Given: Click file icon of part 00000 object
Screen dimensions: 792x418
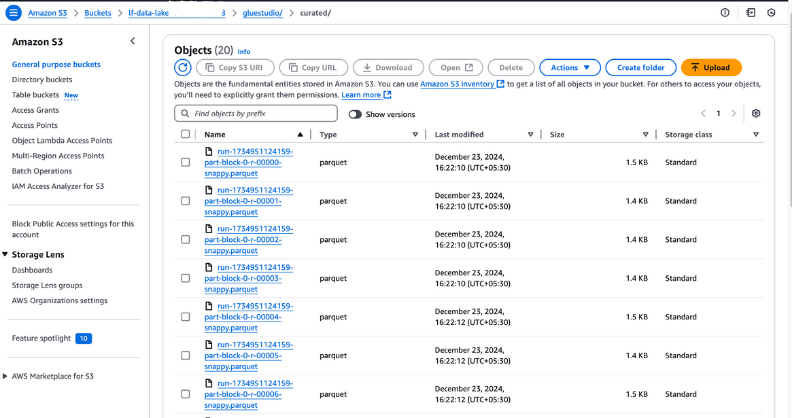Looking at the screenshot, I should pyautogui.click(x=209, y=151).
